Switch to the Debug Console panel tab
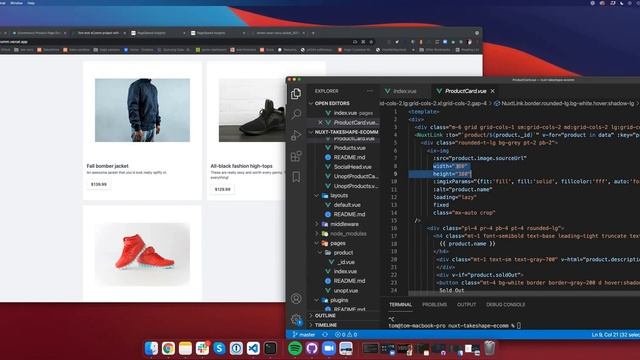This screenshot has width=640, height=360. 505,304
